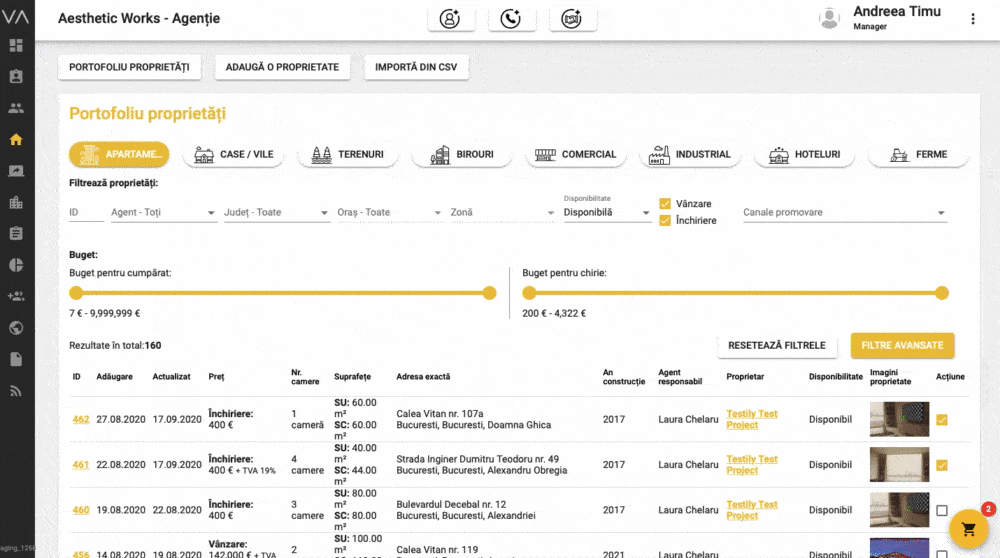
Task: Select the CASE / VILE category tab
Action: coord(235,155)
